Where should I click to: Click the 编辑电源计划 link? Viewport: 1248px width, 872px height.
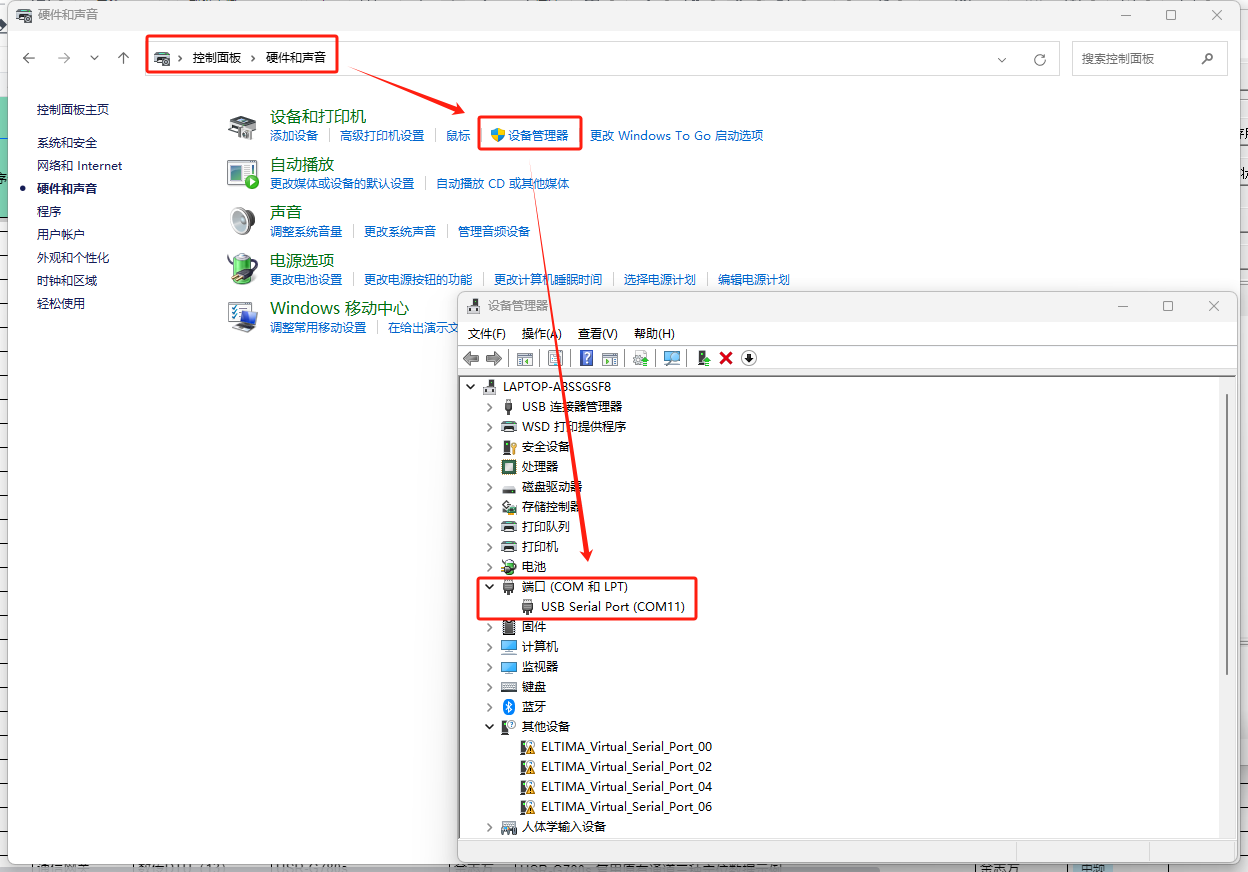754,279
